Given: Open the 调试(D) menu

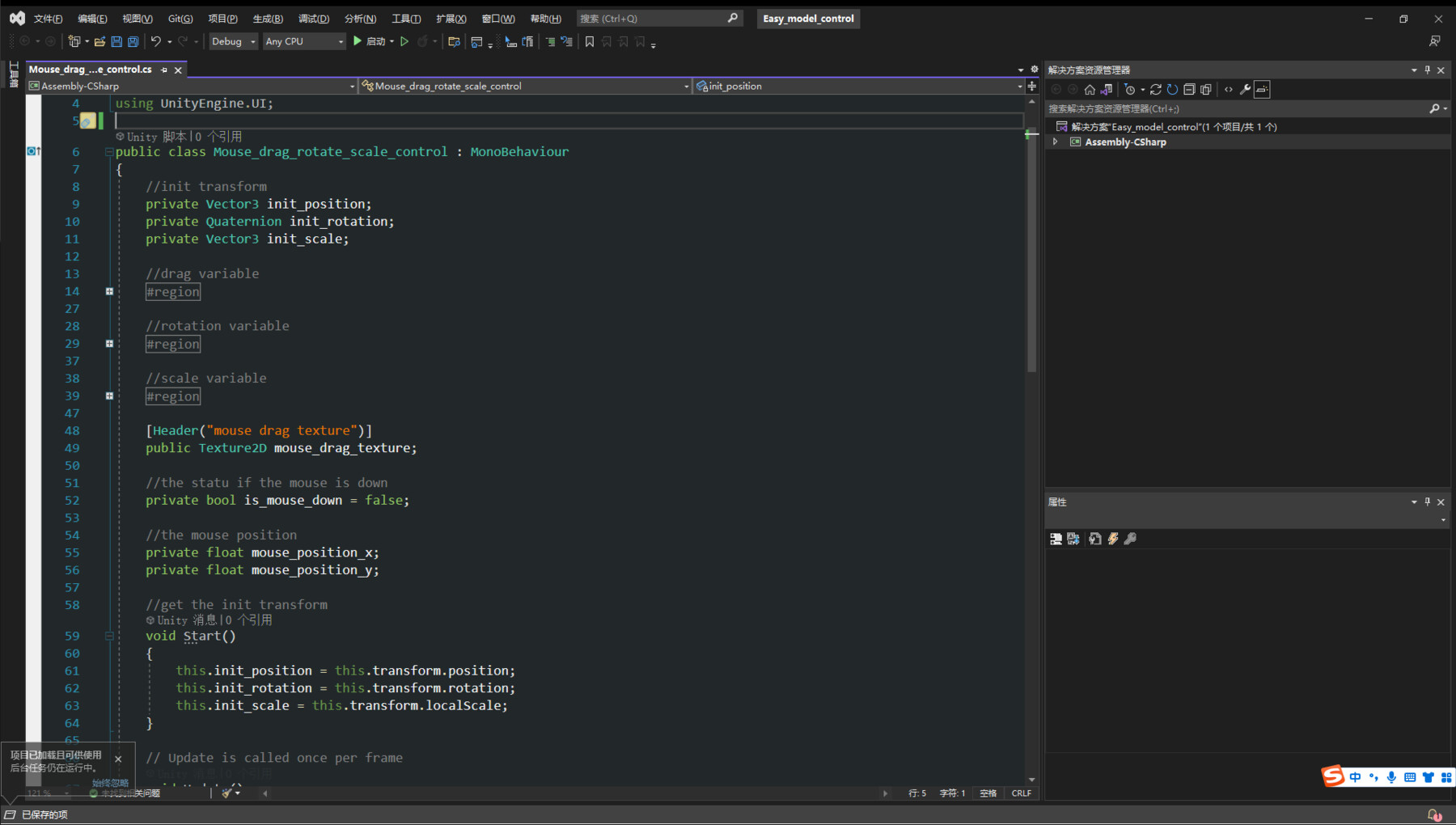Looking at the screenshot, I should pyautogui.click(x=314, y=19).
